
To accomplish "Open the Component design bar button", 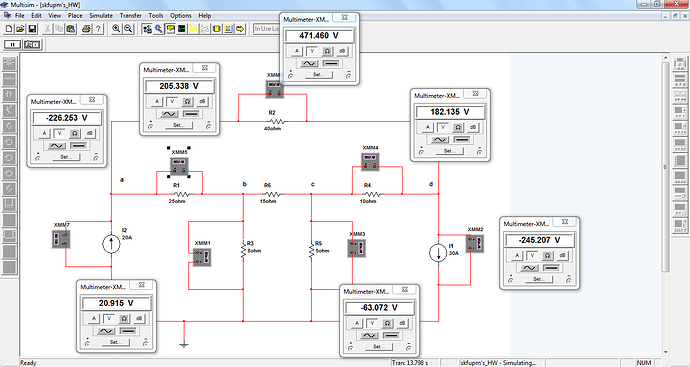I will (147, 29).
